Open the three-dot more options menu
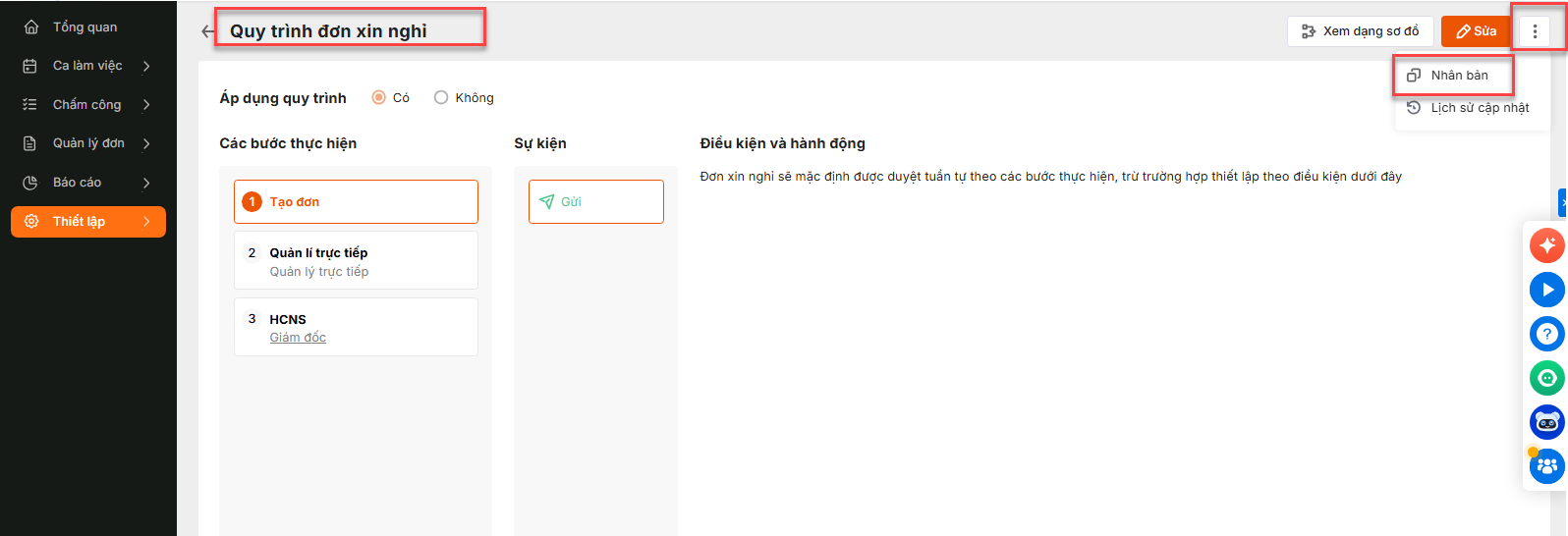The height and width of the screenshot is (536, 1568). (1535, 31)
